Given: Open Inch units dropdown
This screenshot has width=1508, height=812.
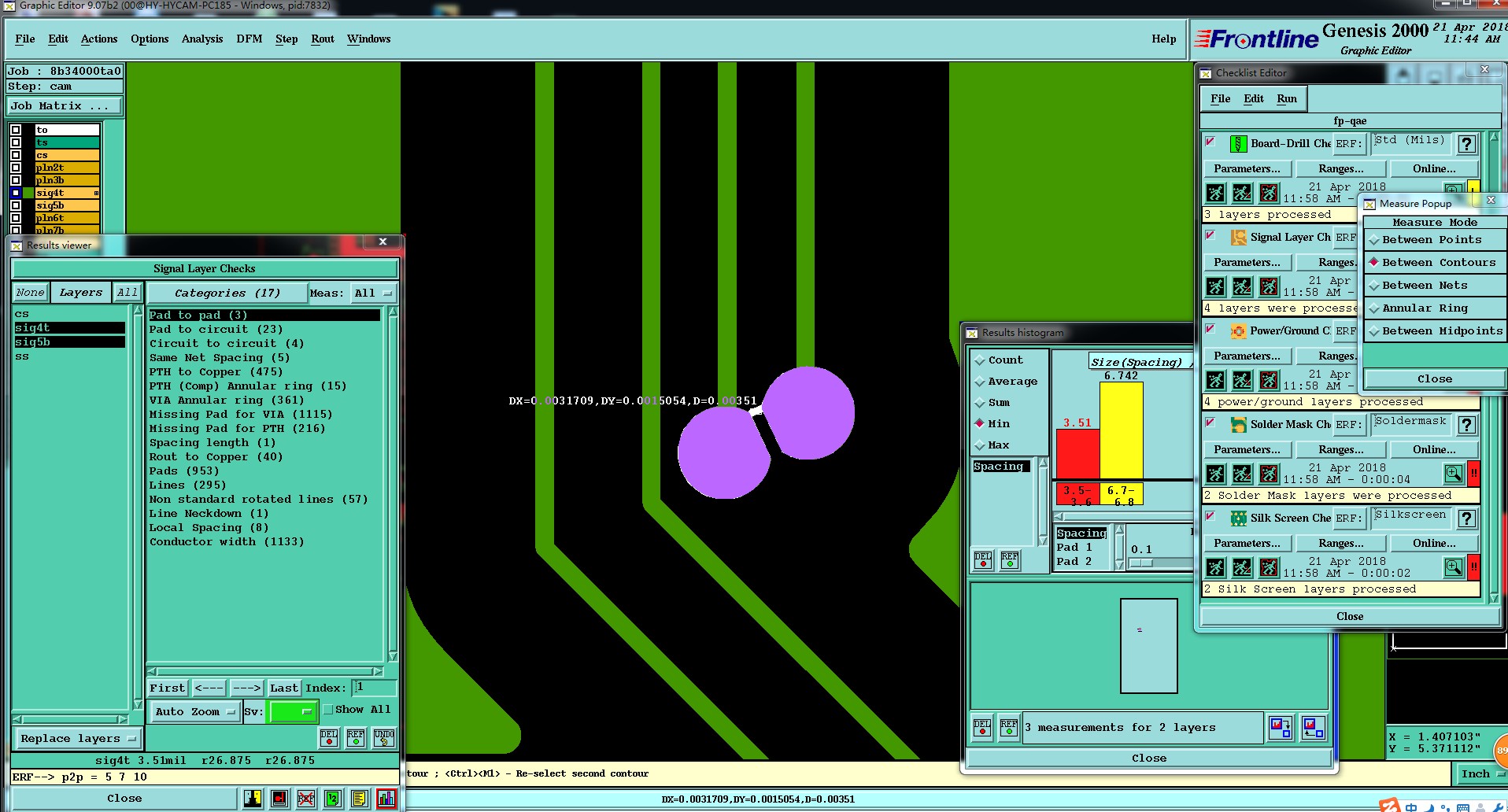Looking at the screenshot, I should point(1482,773).
